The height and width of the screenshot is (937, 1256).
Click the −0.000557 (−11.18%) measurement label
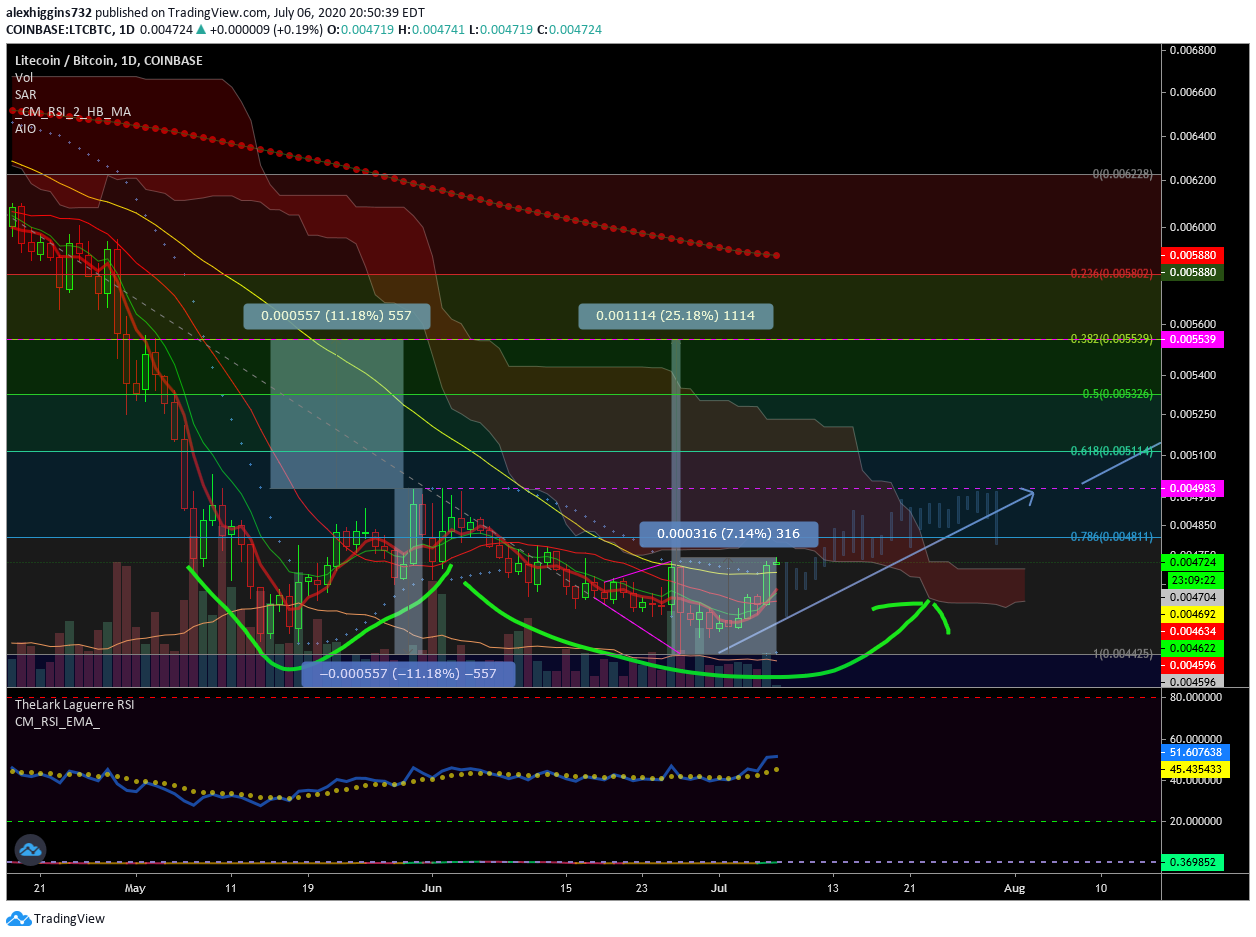pyautogui.click(x=408, y=674)
